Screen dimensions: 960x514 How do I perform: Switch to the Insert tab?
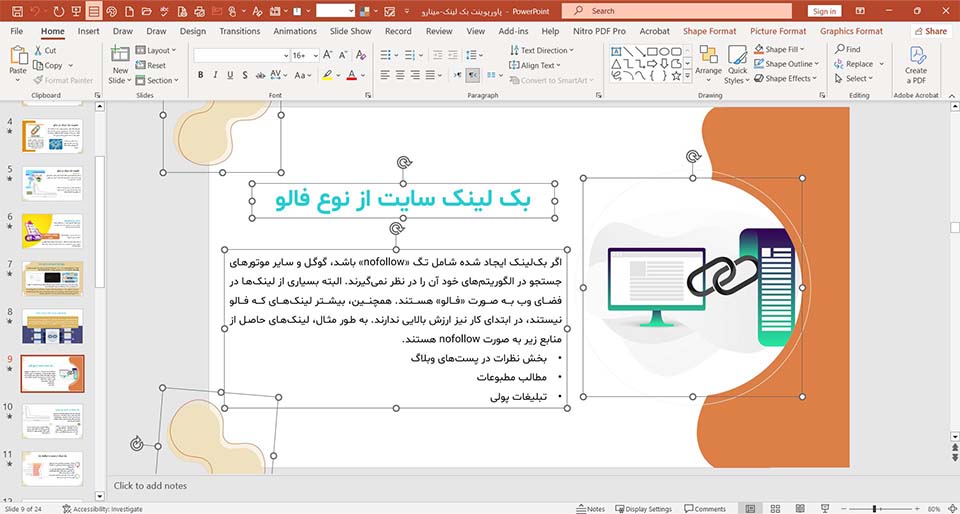point(88,31)
